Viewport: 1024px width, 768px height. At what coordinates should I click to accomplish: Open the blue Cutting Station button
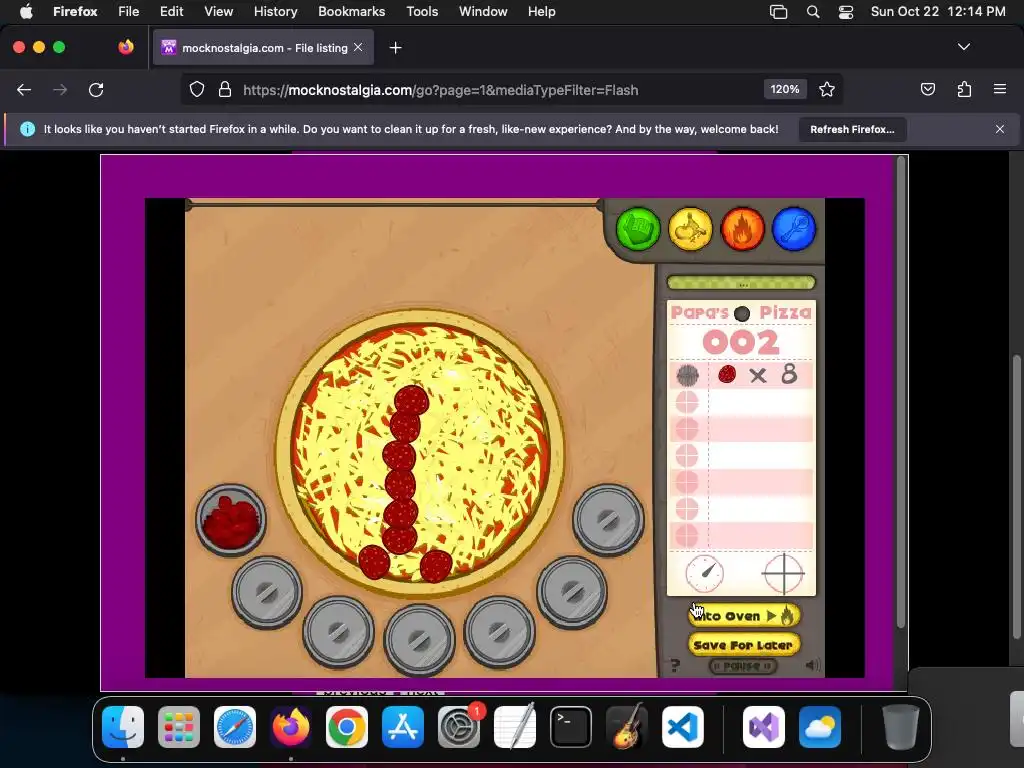tap(794, 229)
